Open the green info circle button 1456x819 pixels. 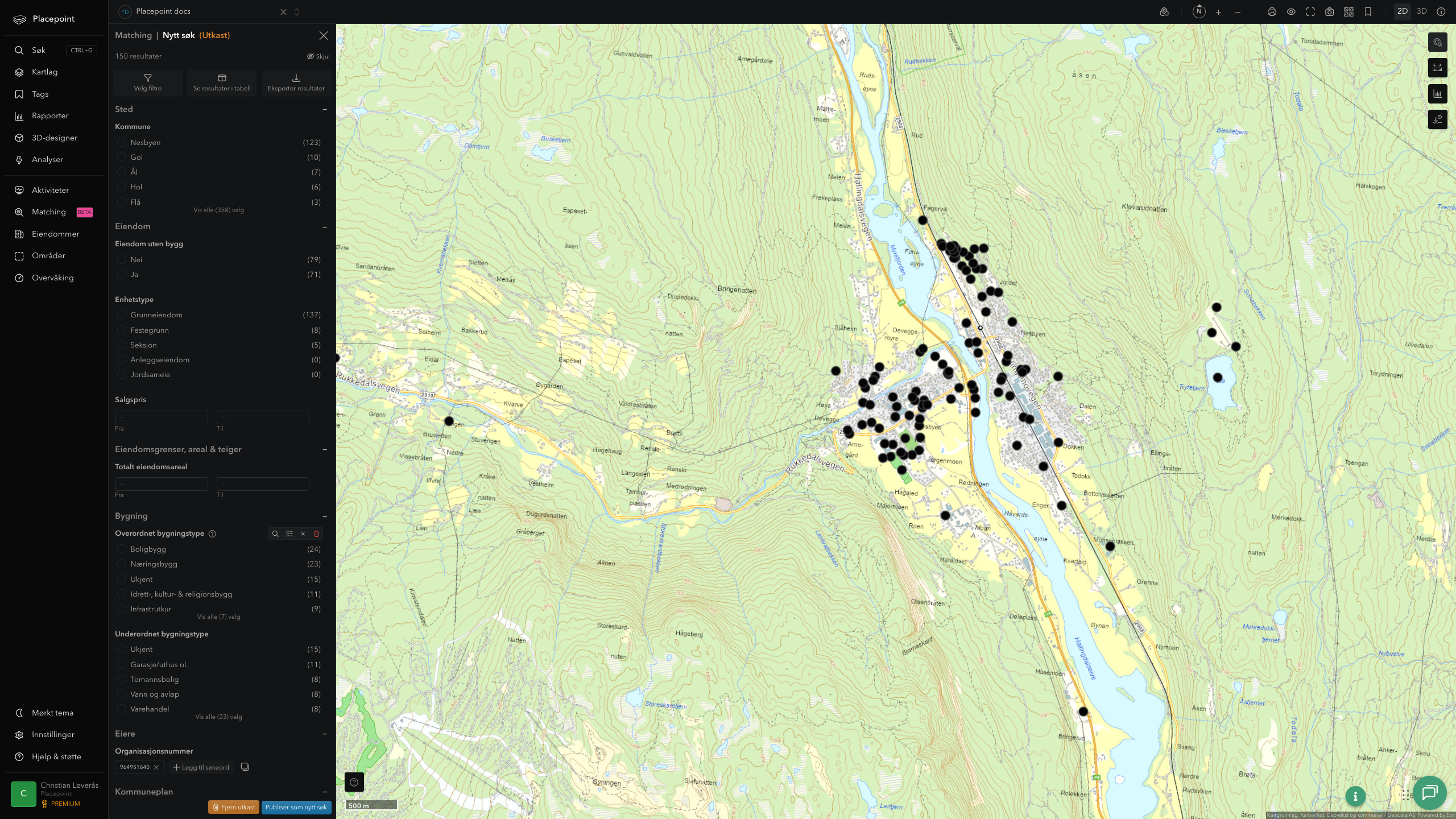click(1355, 796)
